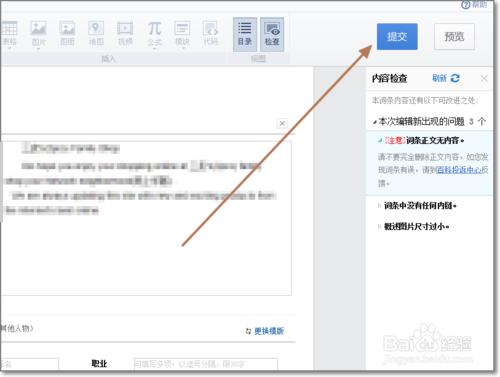Preview the entry with 预览 button
500x377 pixels.
[x=454, y=37]
